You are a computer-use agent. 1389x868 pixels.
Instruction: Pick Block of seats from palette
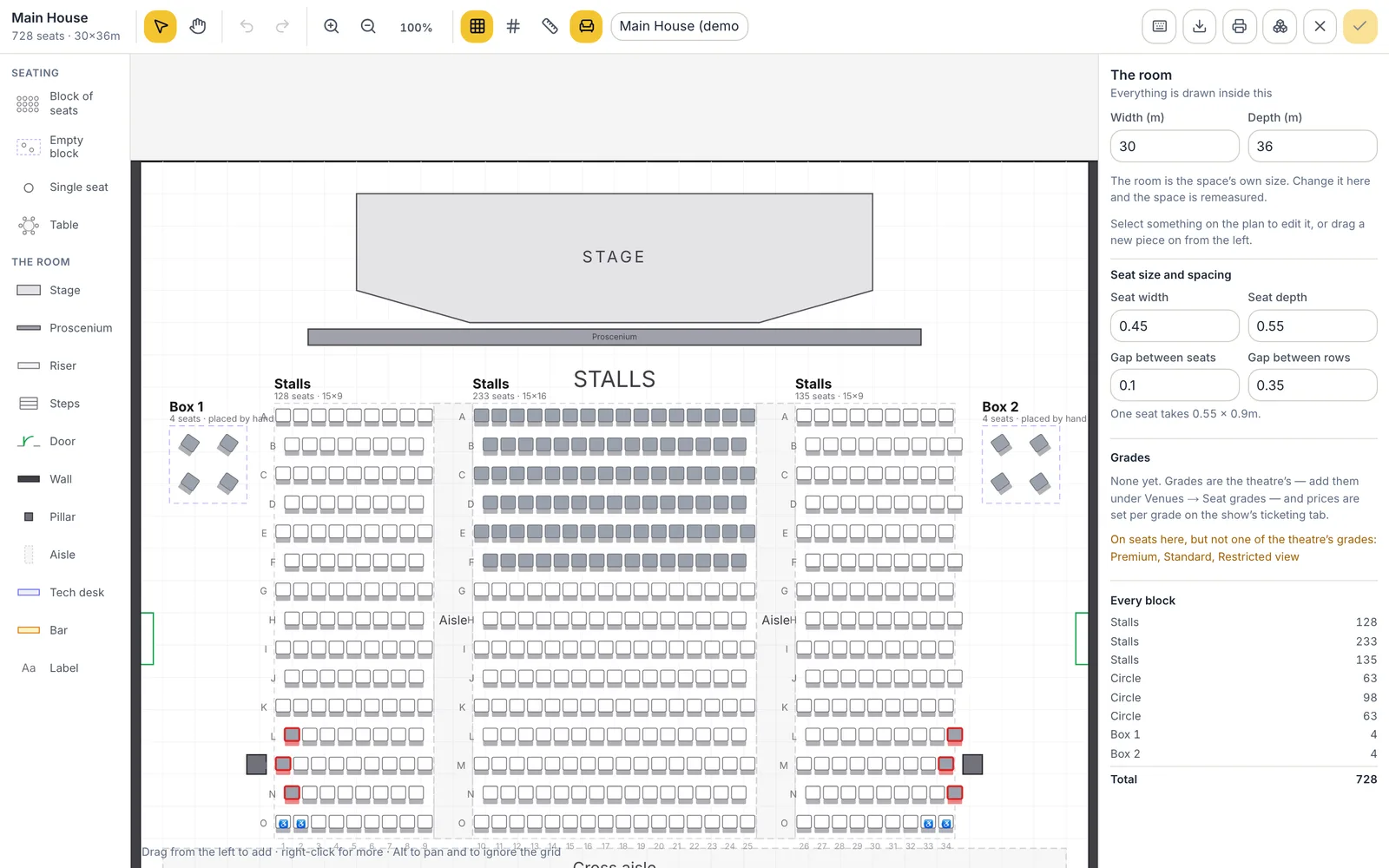pos(65,103)
